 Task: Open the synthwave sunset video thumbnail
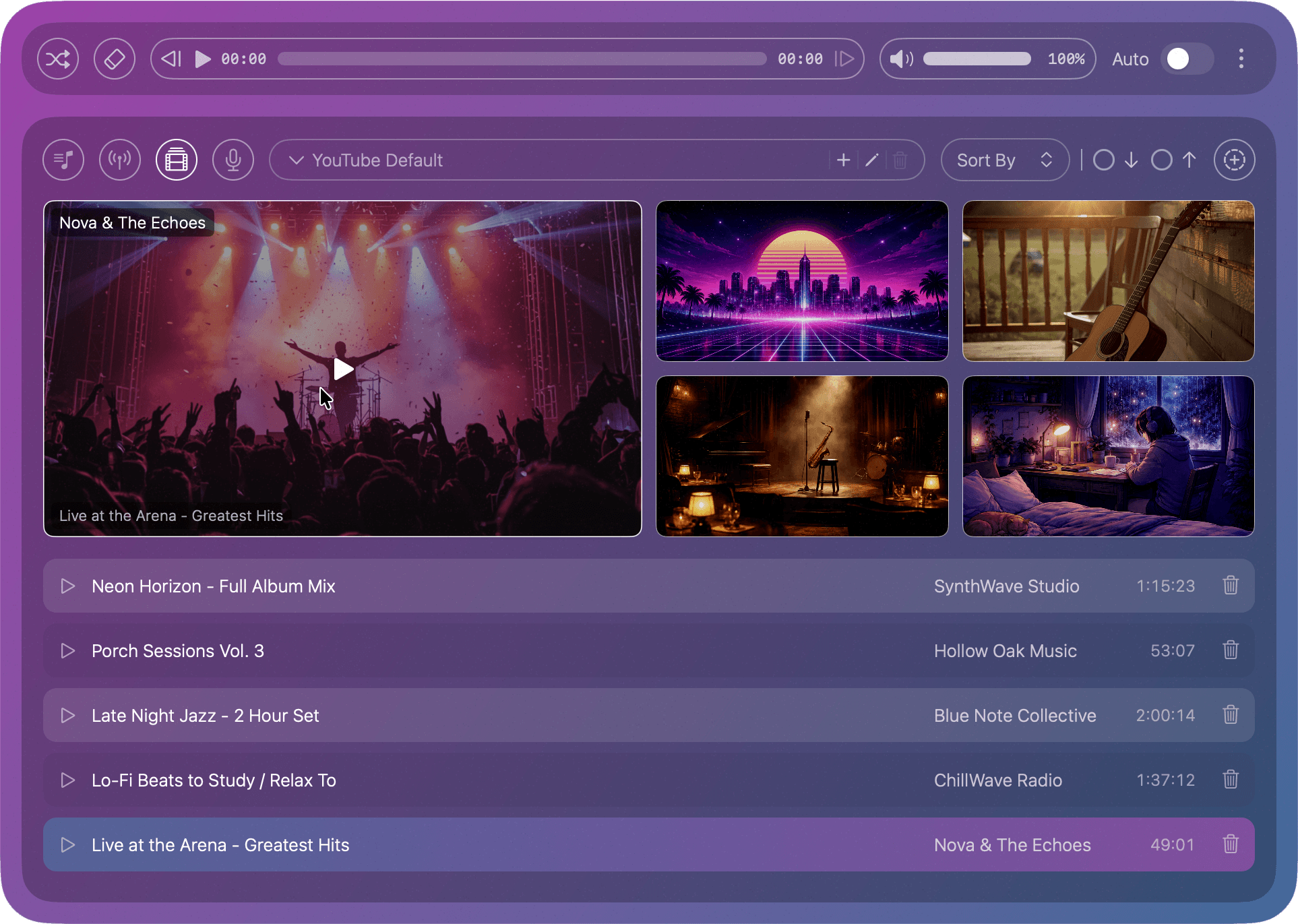(801, 281)
